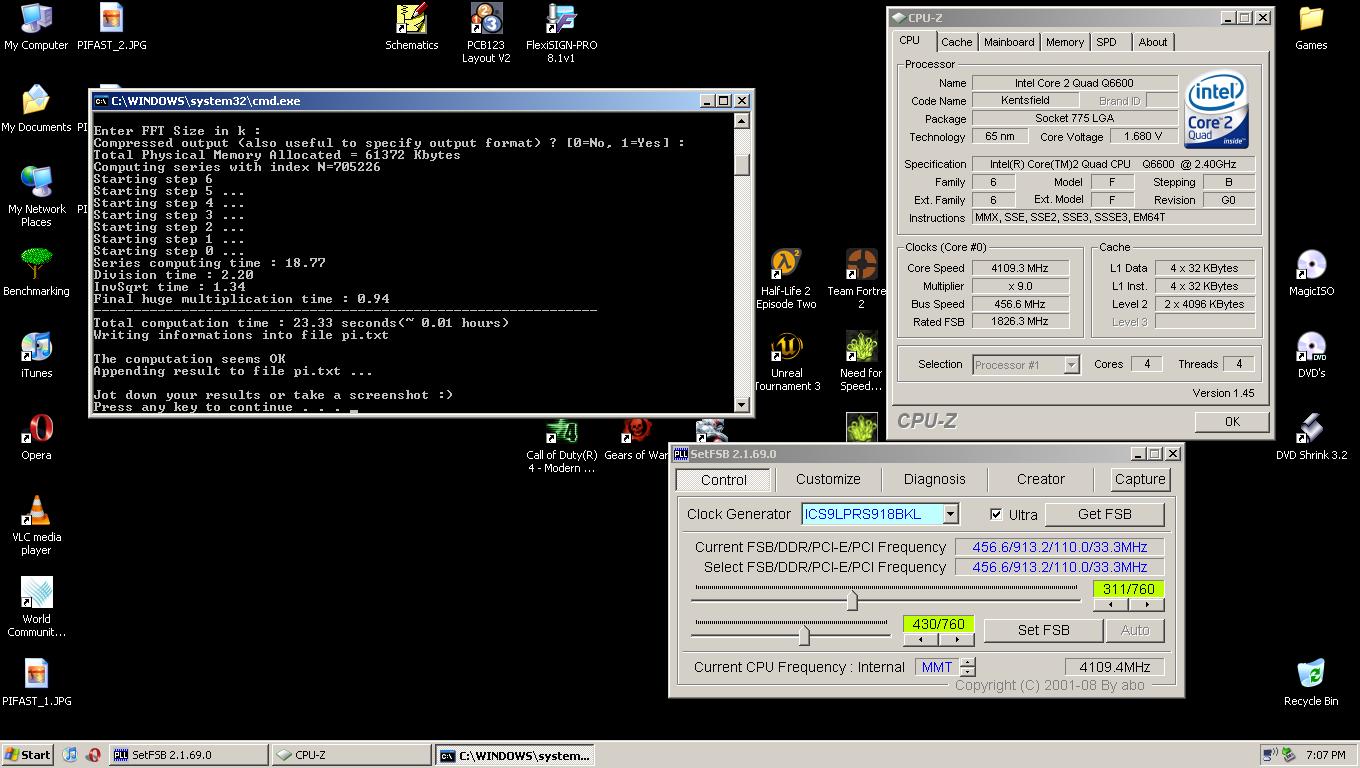Expand Clock Generator dropdown
Screen dimensions: 1360x768
click(x=950, y=514)
